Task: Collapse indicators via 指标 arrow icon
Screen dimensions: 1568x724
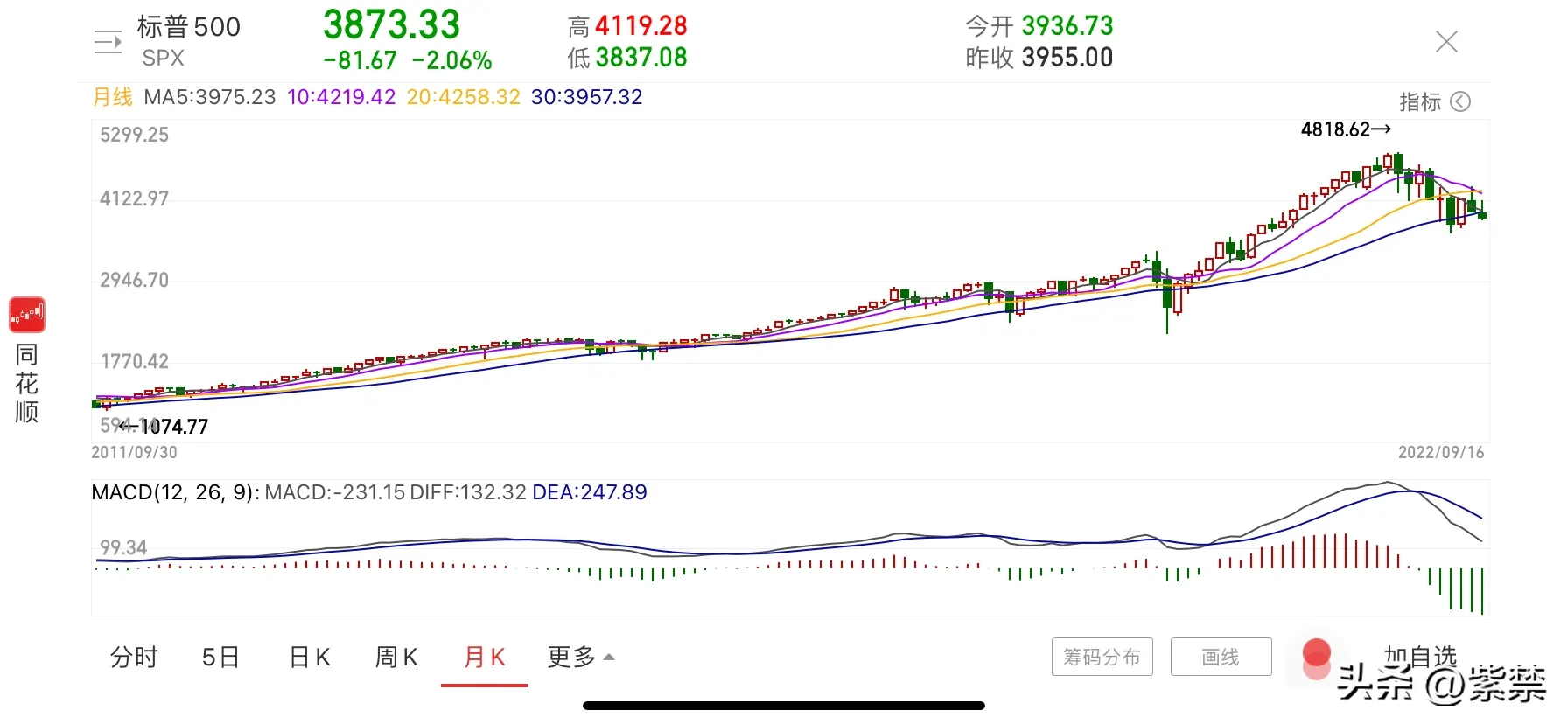Action: [1460, 101]
